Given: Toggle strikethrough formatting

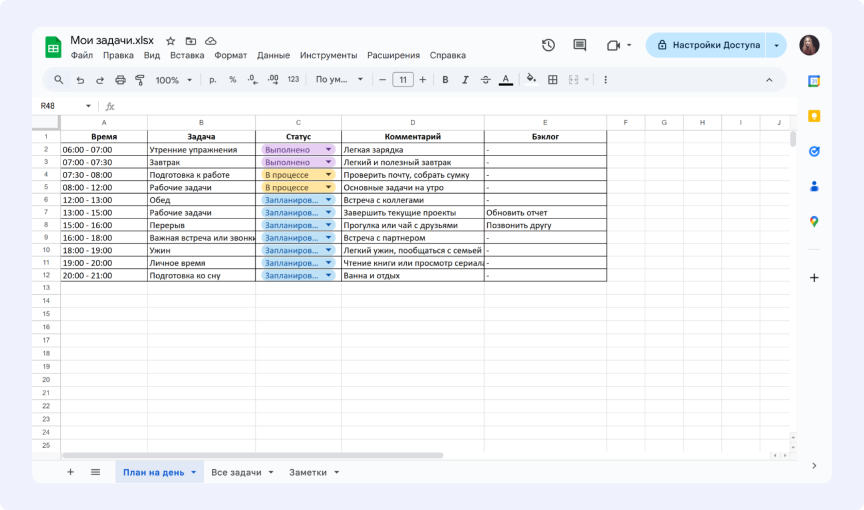Looking at the screenshot, I should [x=485, y=80].
